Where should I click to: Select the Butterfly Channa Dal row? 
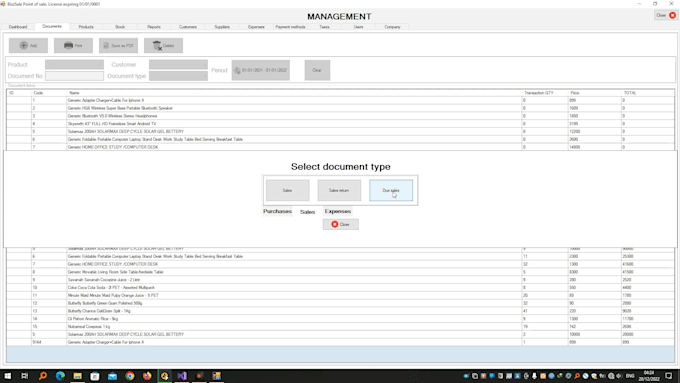pos(340,311)
